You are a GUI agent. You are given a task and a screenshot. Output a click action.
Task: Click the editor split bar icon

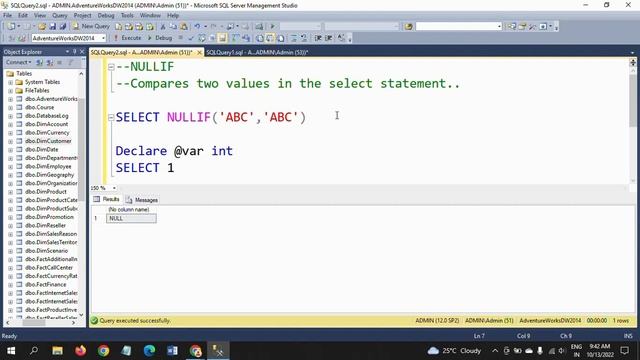click(633, 62)
